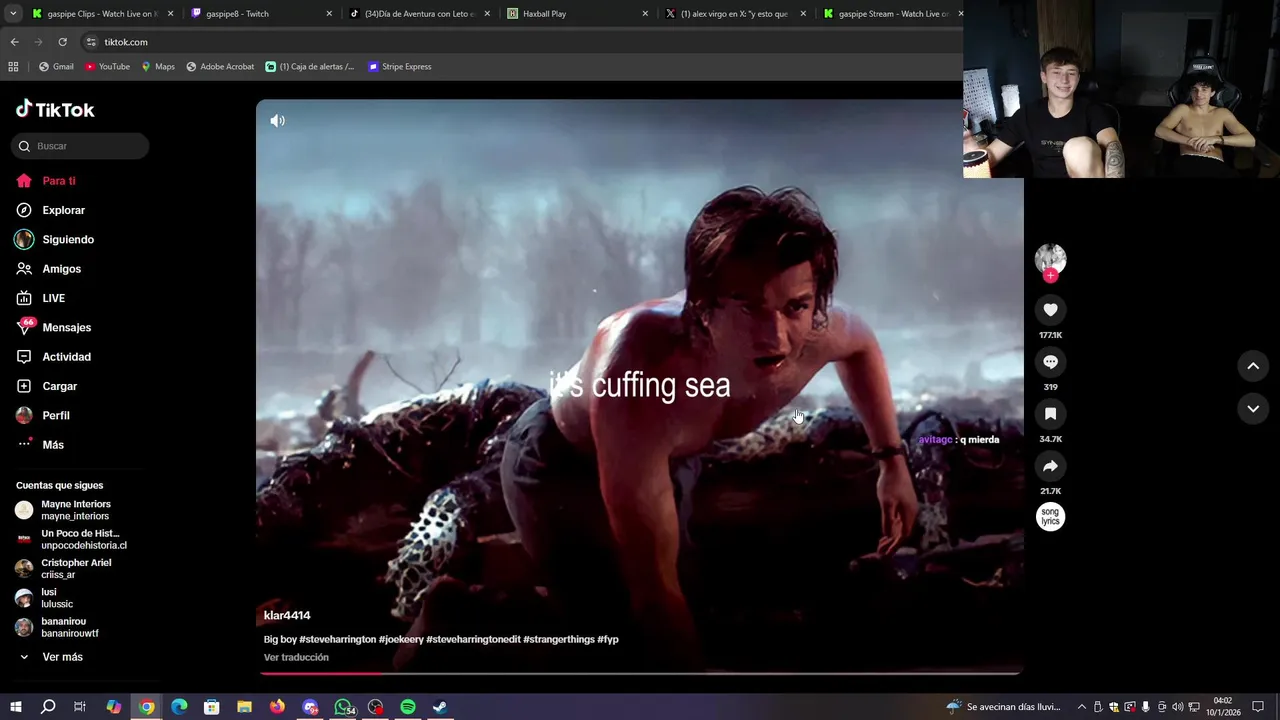Click the #steveharrington hashtag

[x=338, y=639]
